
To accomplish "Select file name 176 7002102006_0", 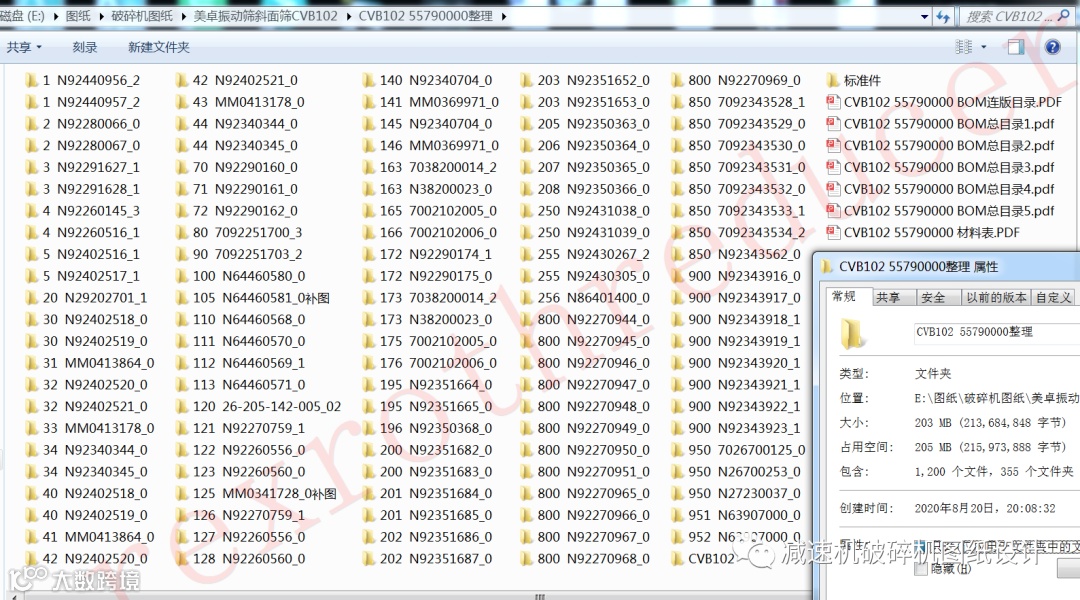I will tap(438, 363).
